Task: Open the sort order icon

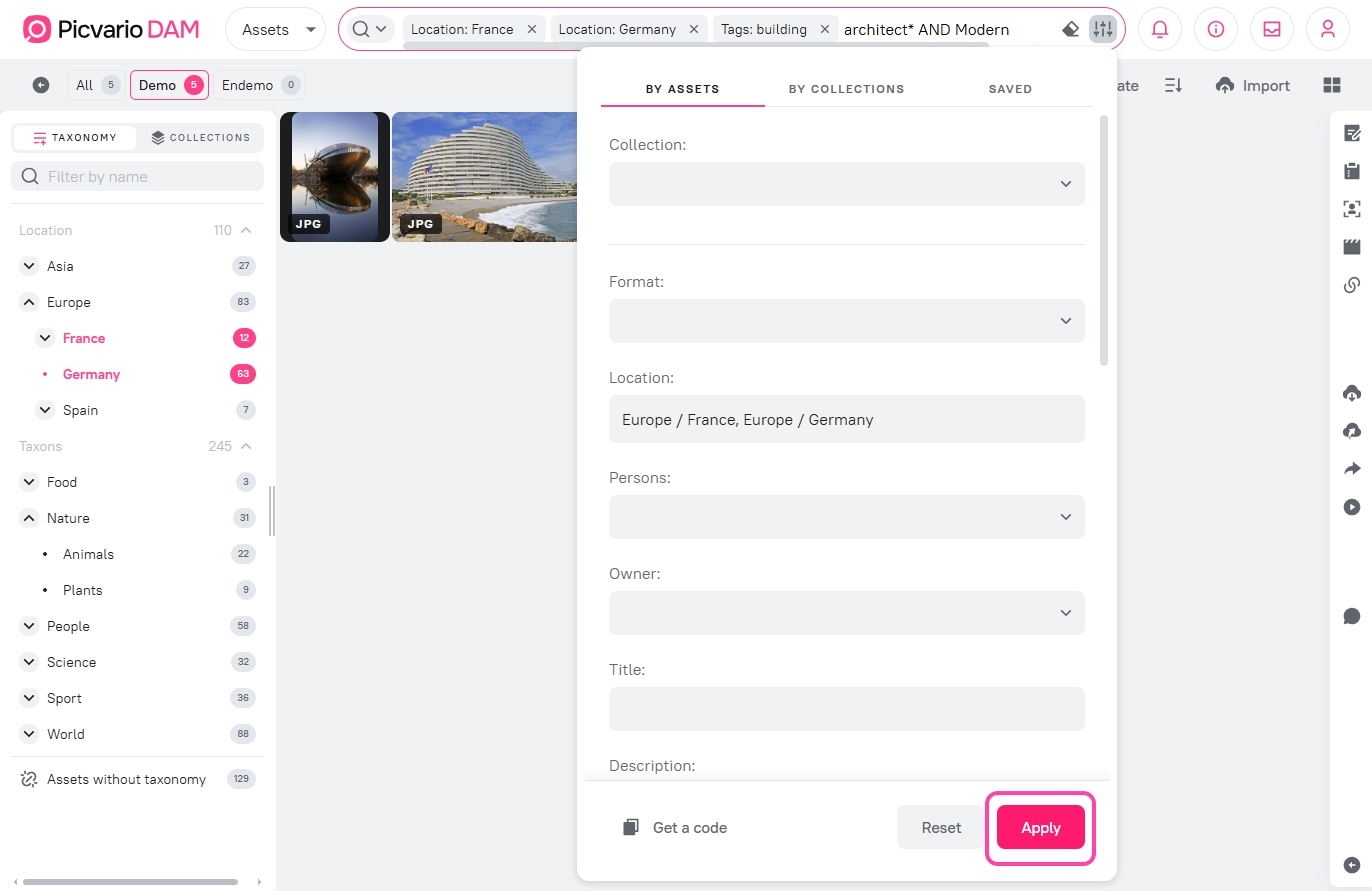Action: pos(1174,85)
